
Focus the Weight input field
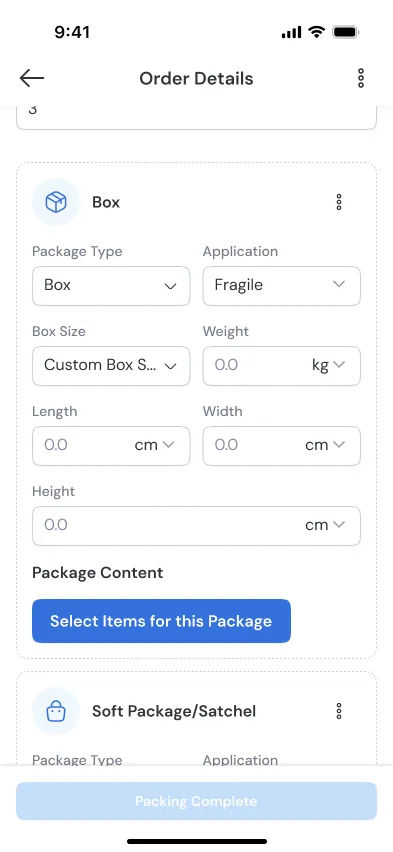[x=255, y=365]
